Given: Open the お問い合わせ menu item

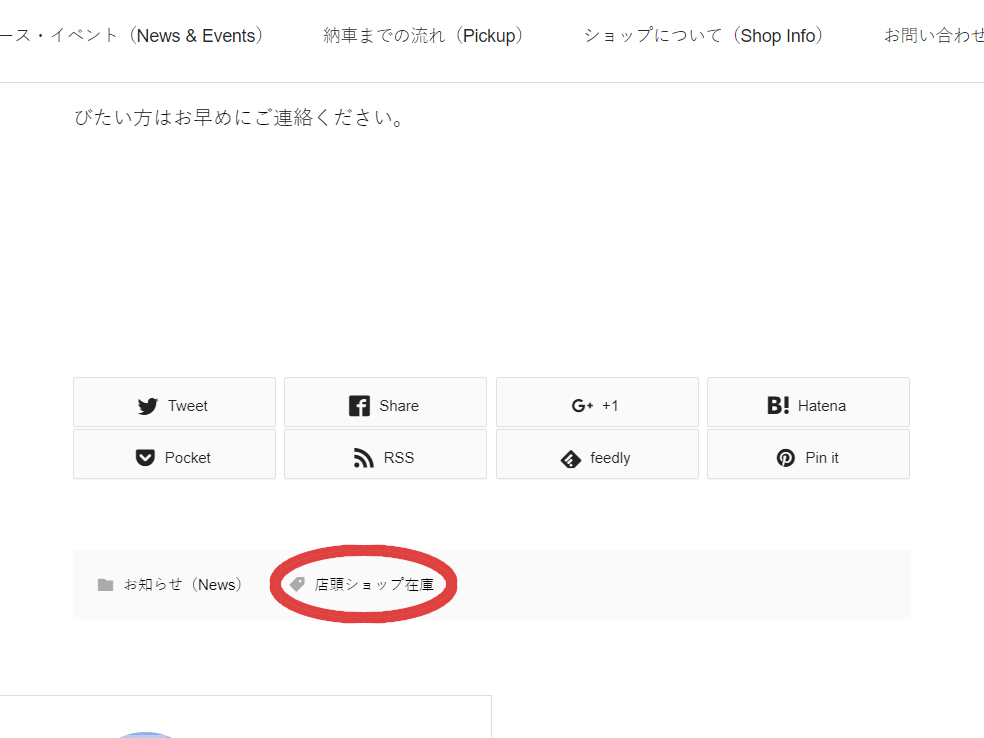Looking at the screenshot, I should pyautogui.click(x=934, y=36).
